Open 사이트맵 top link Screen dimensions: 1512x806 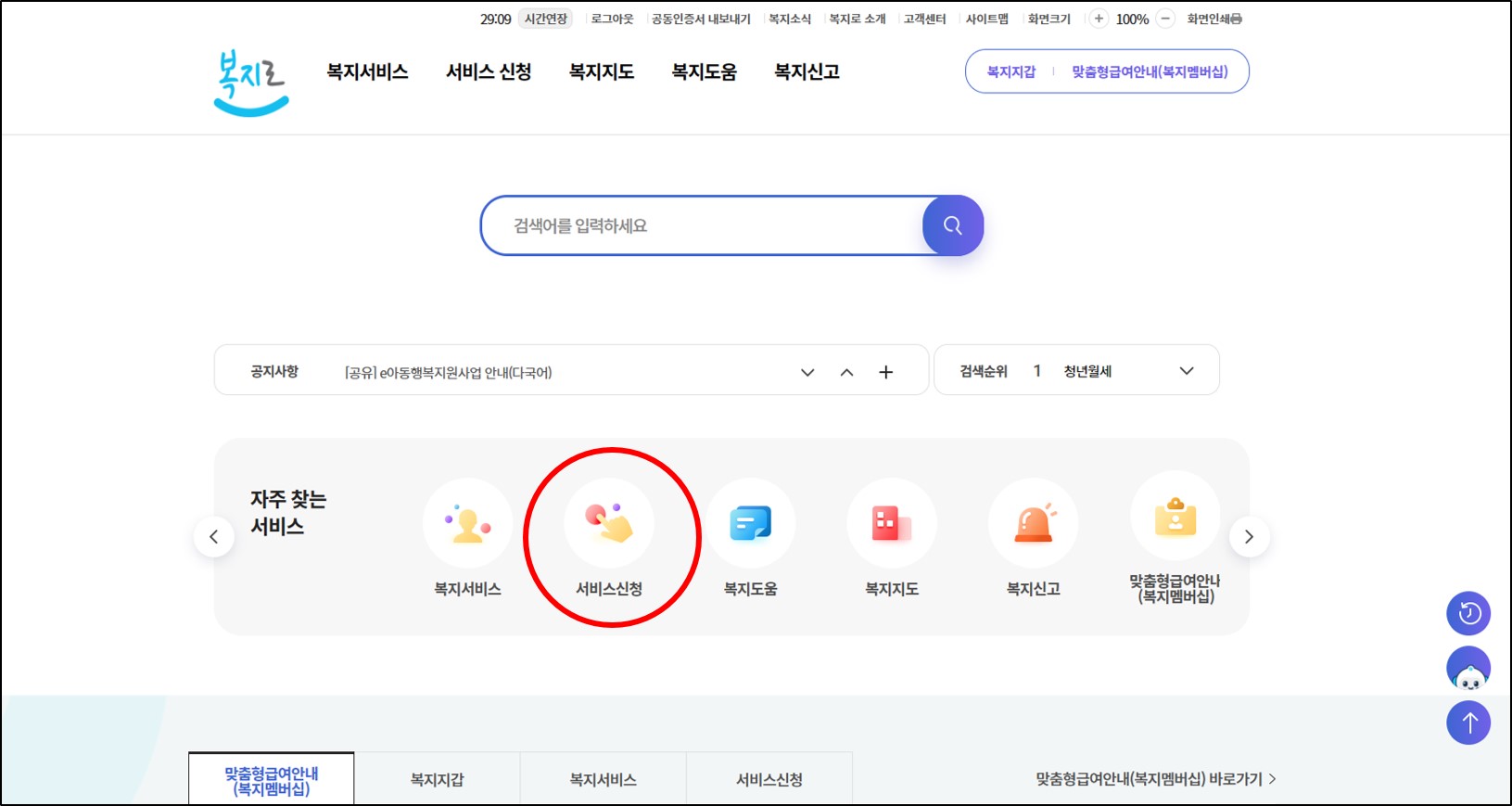coord(987,19)
